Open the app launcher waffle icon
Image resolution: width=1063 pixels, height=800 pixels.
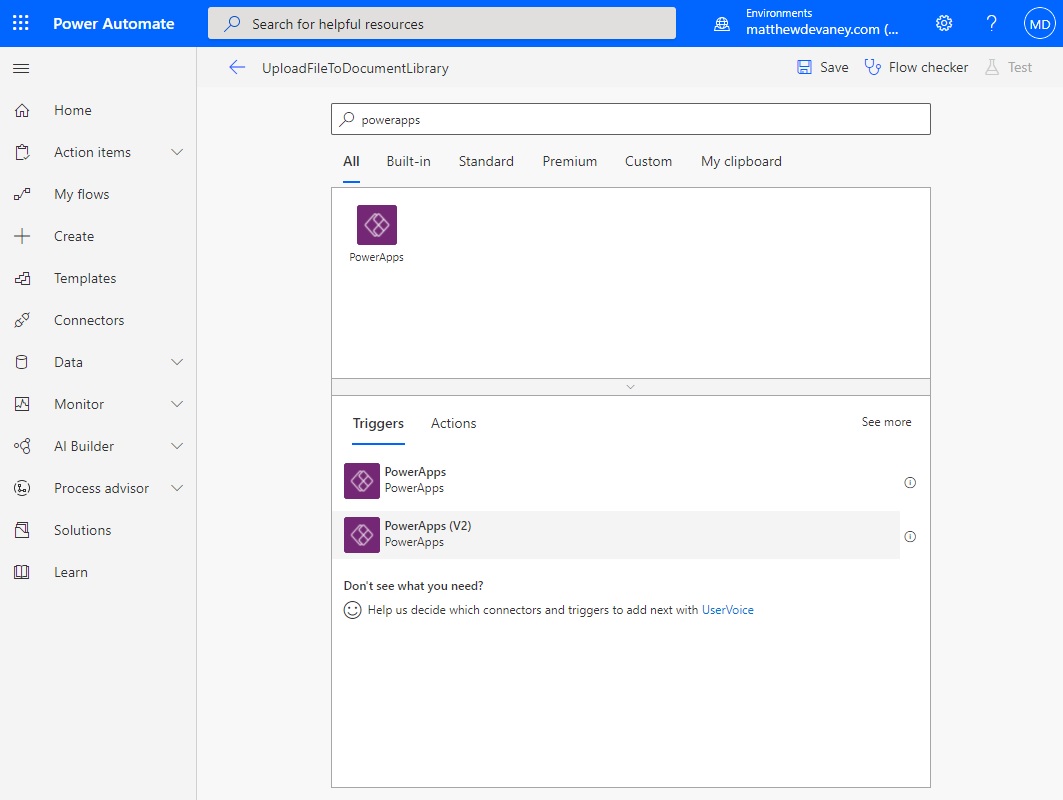click(21, 23)
